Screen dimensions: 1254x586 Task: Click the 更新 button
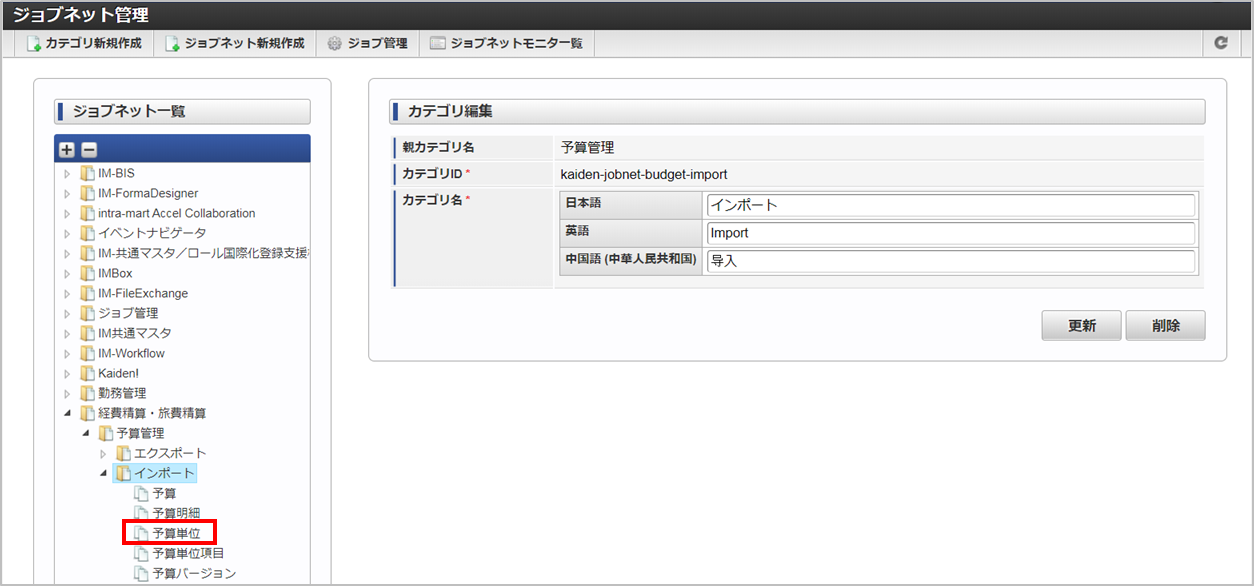[x=1081, y=325]
